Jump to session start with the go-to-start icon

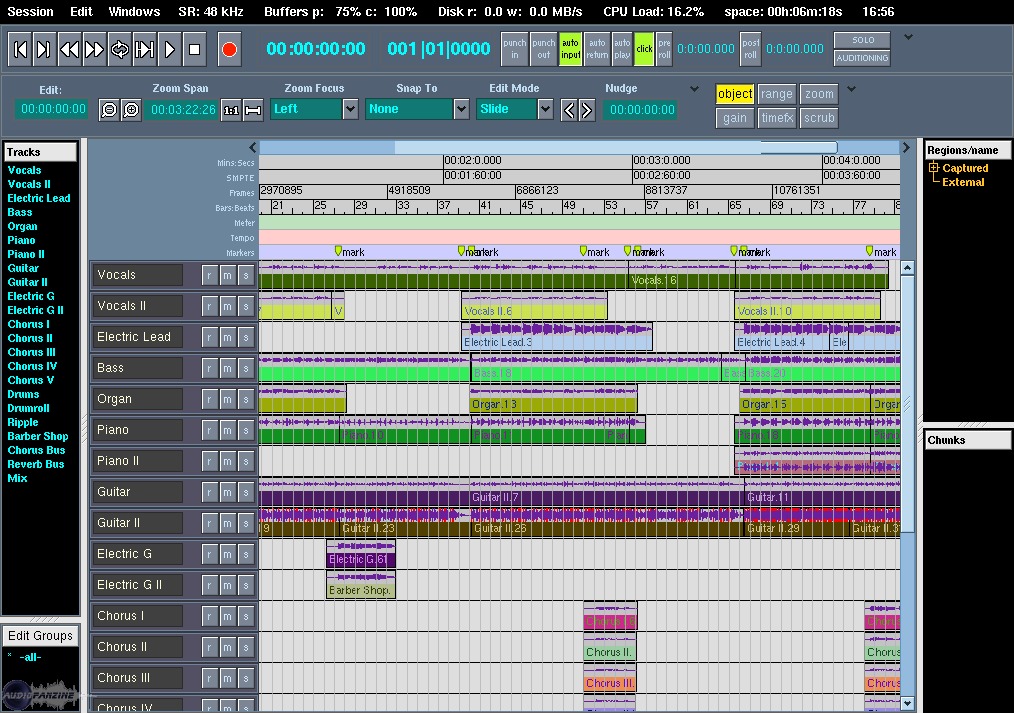pyautogui.click(x=19, y=49)
